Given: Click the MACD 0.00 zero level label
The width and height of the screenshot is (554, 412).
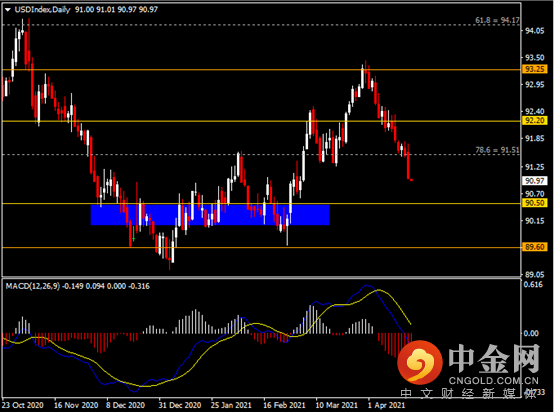Looking at the screenshot, I should pyautogui.click(x=531, y=333).
